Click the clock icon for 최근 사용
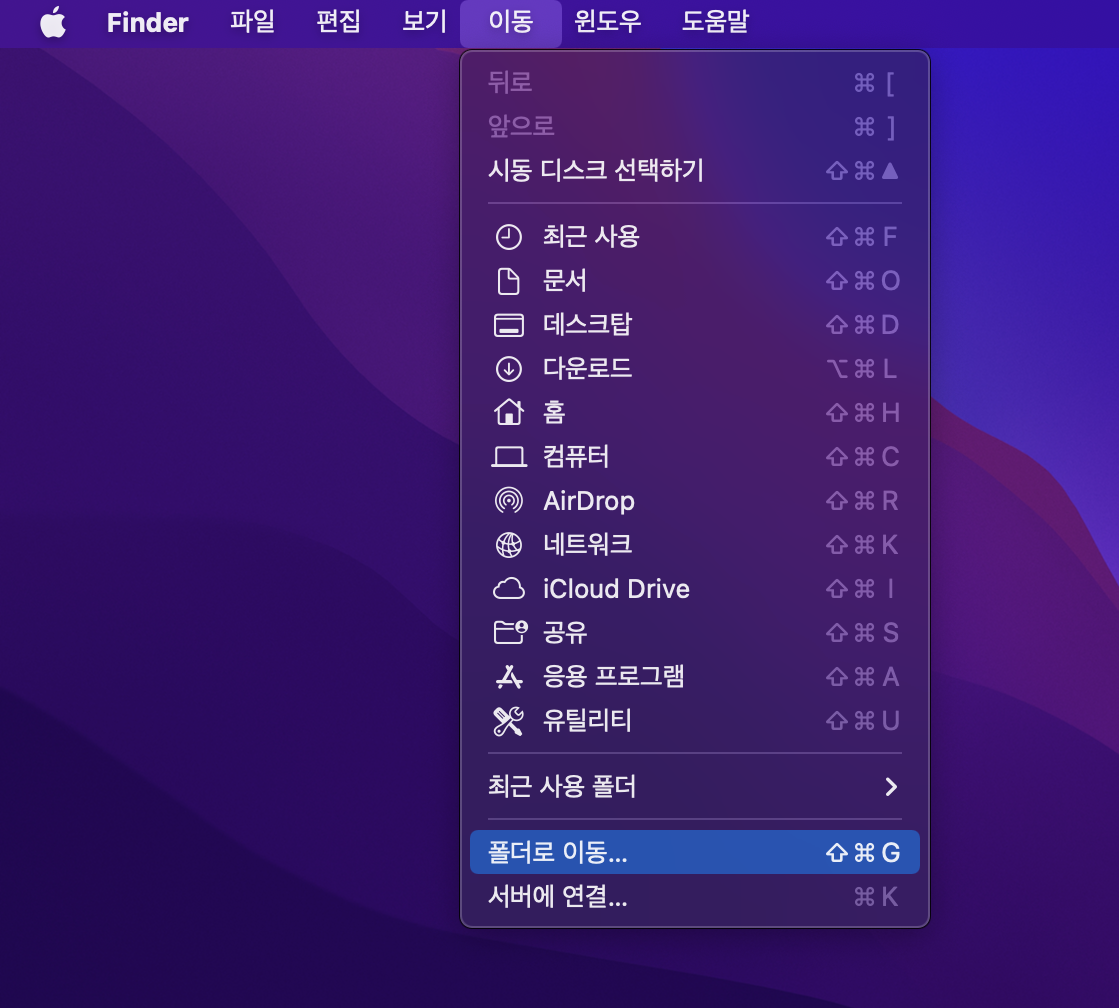 point(509,237)
